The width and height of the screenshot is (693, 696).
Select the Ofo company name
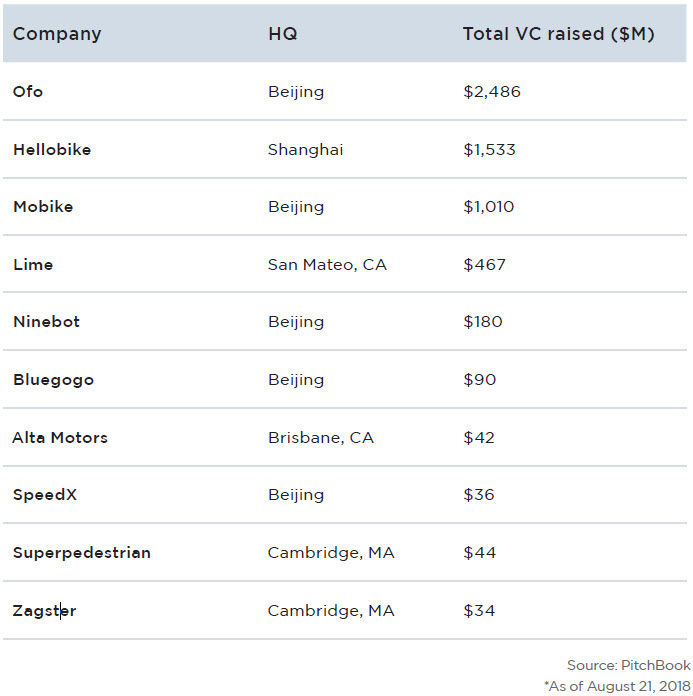click(x=28, y=92)
